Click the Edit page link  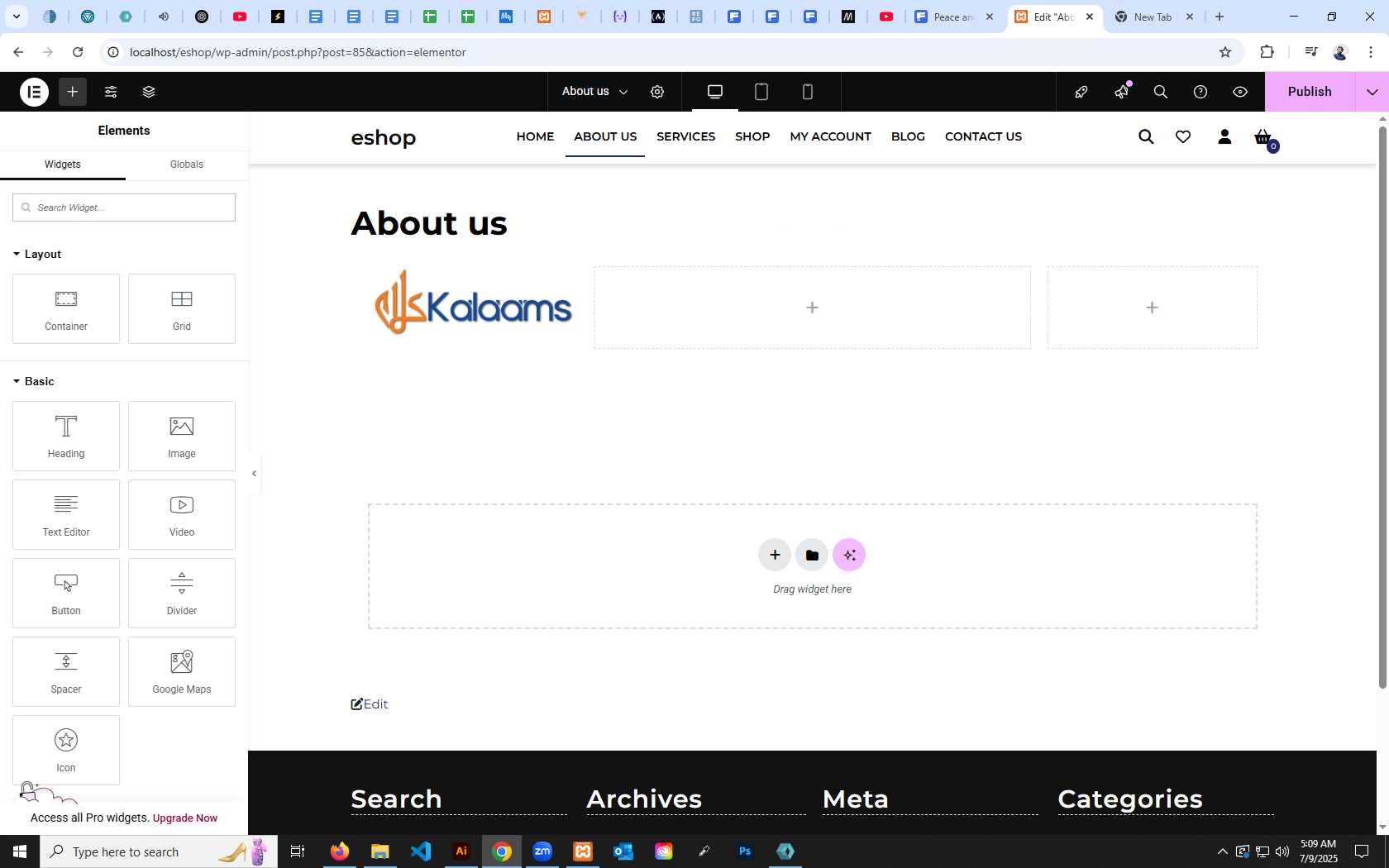coord(370,704)
